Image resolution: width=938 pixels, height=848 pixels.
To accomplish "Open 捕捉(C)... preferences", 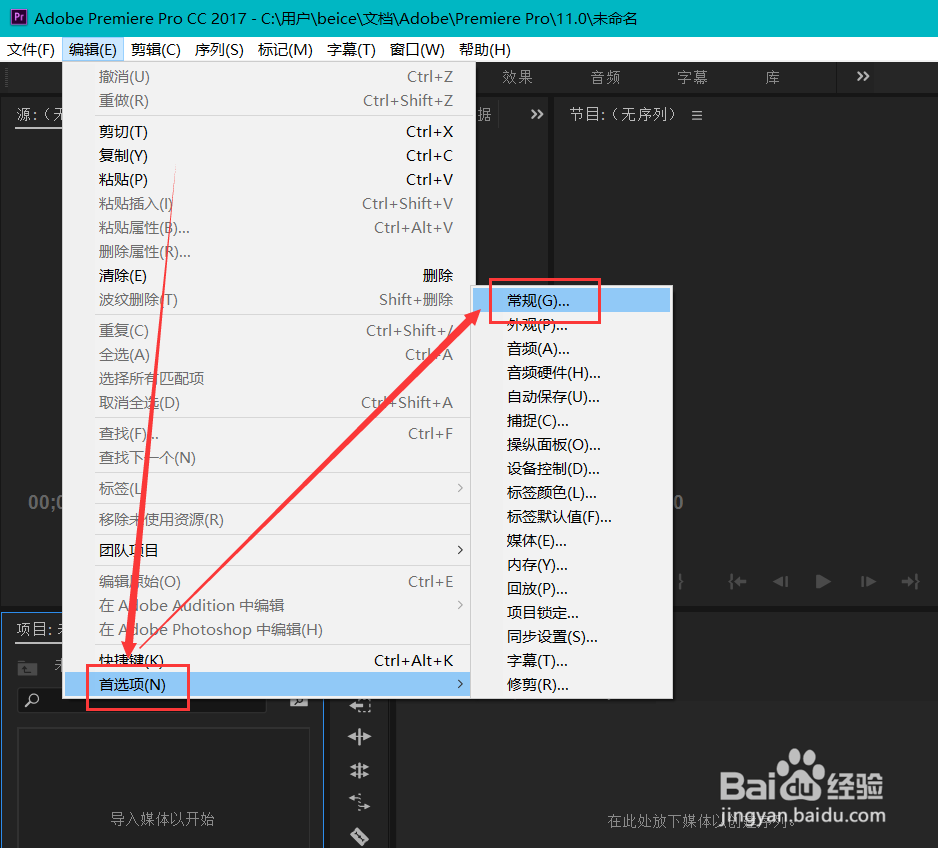I will (x=572, y=420).
